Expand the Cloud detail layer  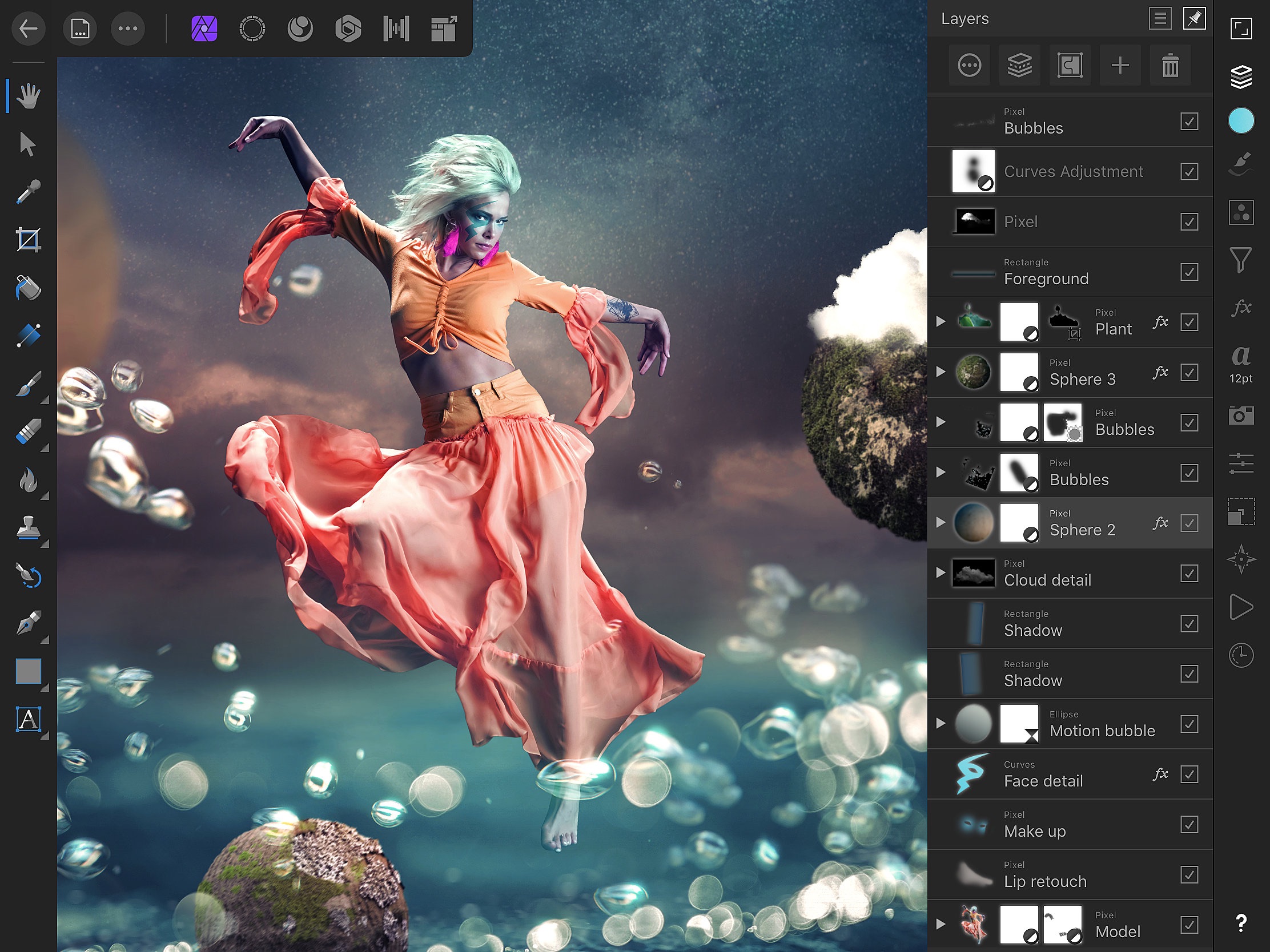coord(941,572)
